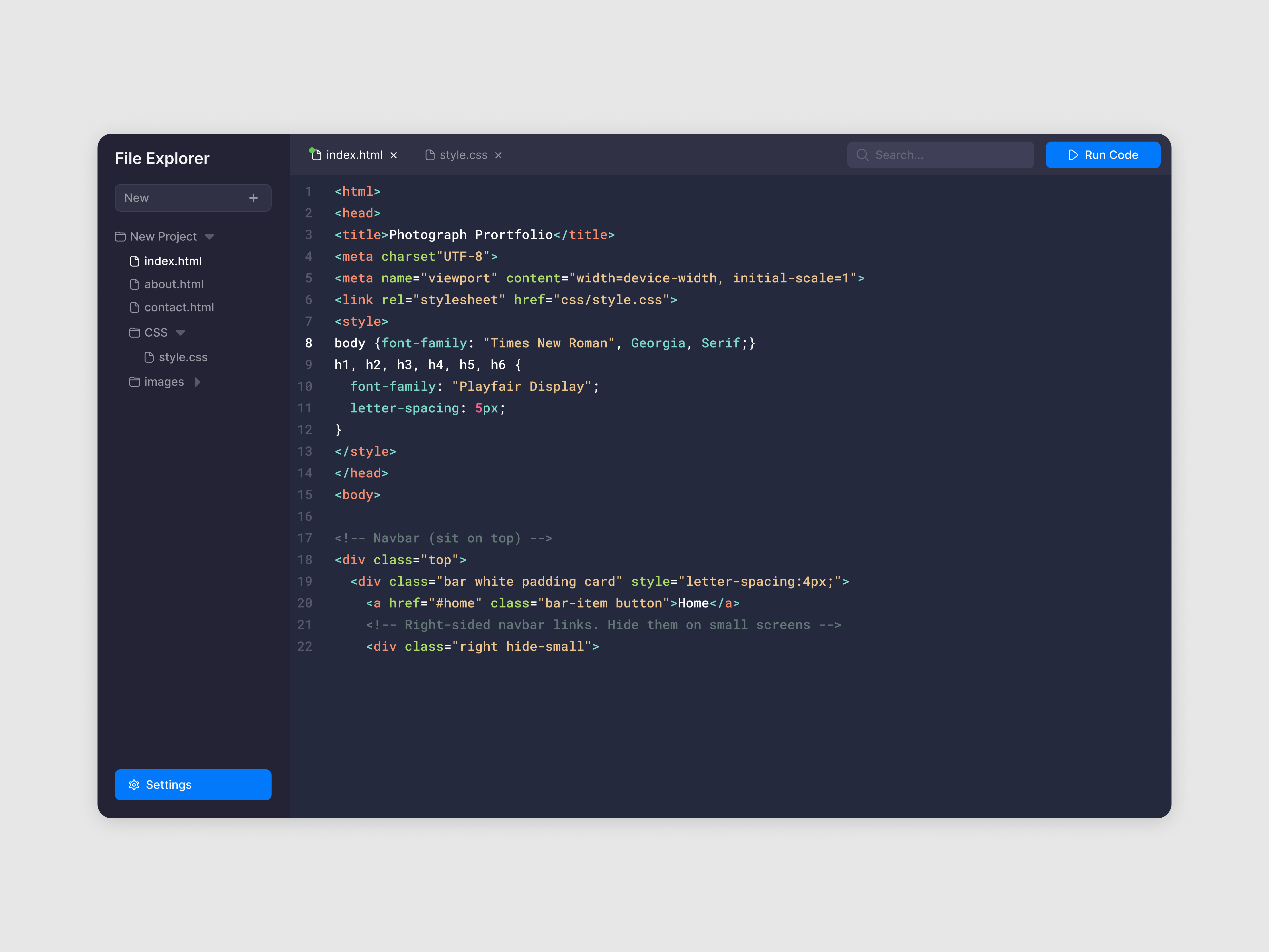
Task: Run the code with Run Code button
Action: 1103,155
